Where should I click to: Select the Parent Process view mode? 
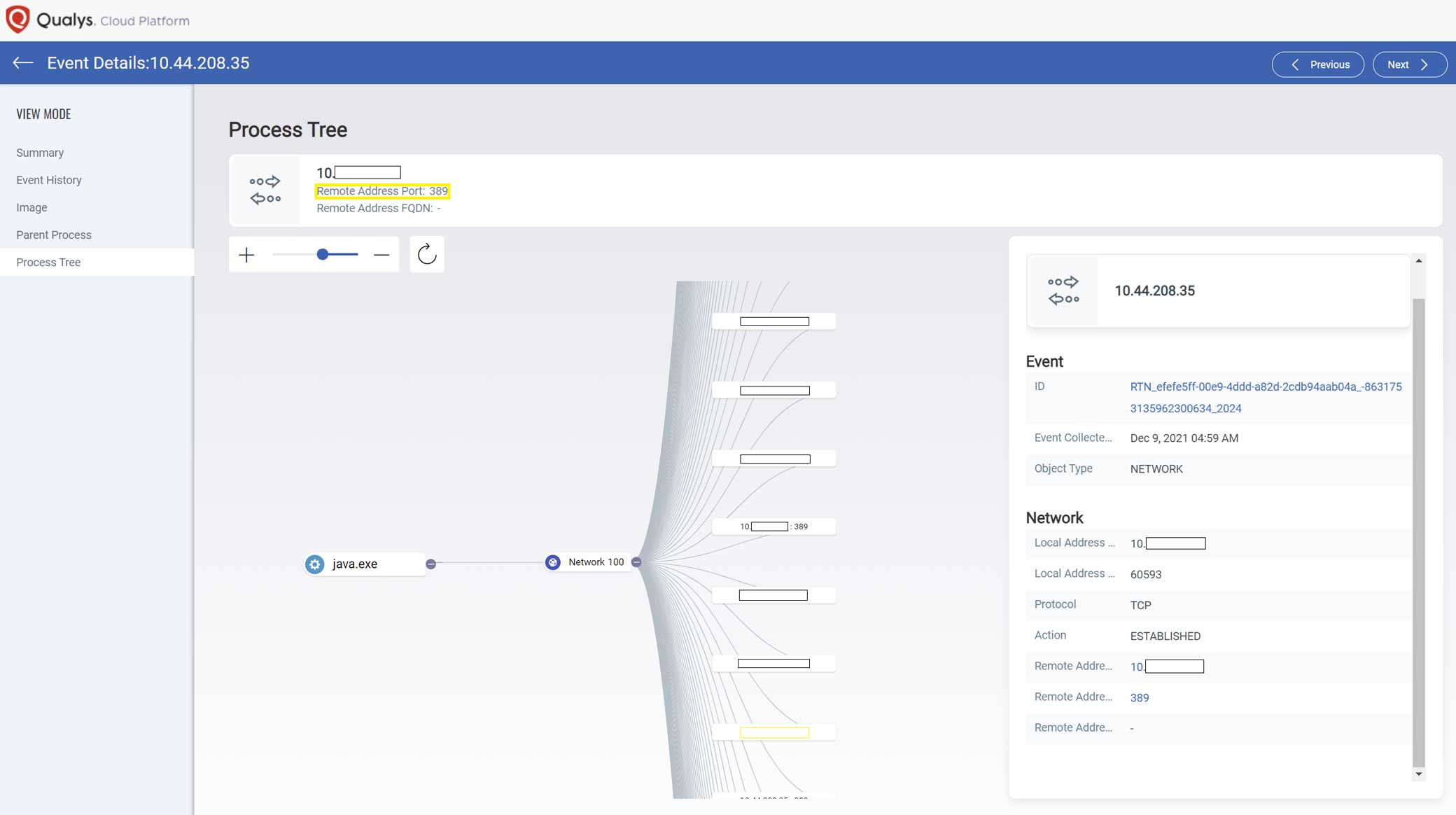click(x=54, y=235)
